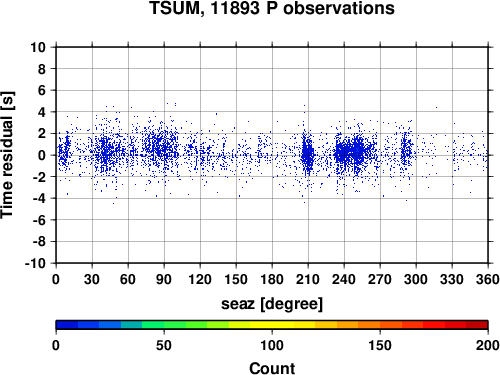Click the yellow section of the colorbar near 100

point(272,325)
